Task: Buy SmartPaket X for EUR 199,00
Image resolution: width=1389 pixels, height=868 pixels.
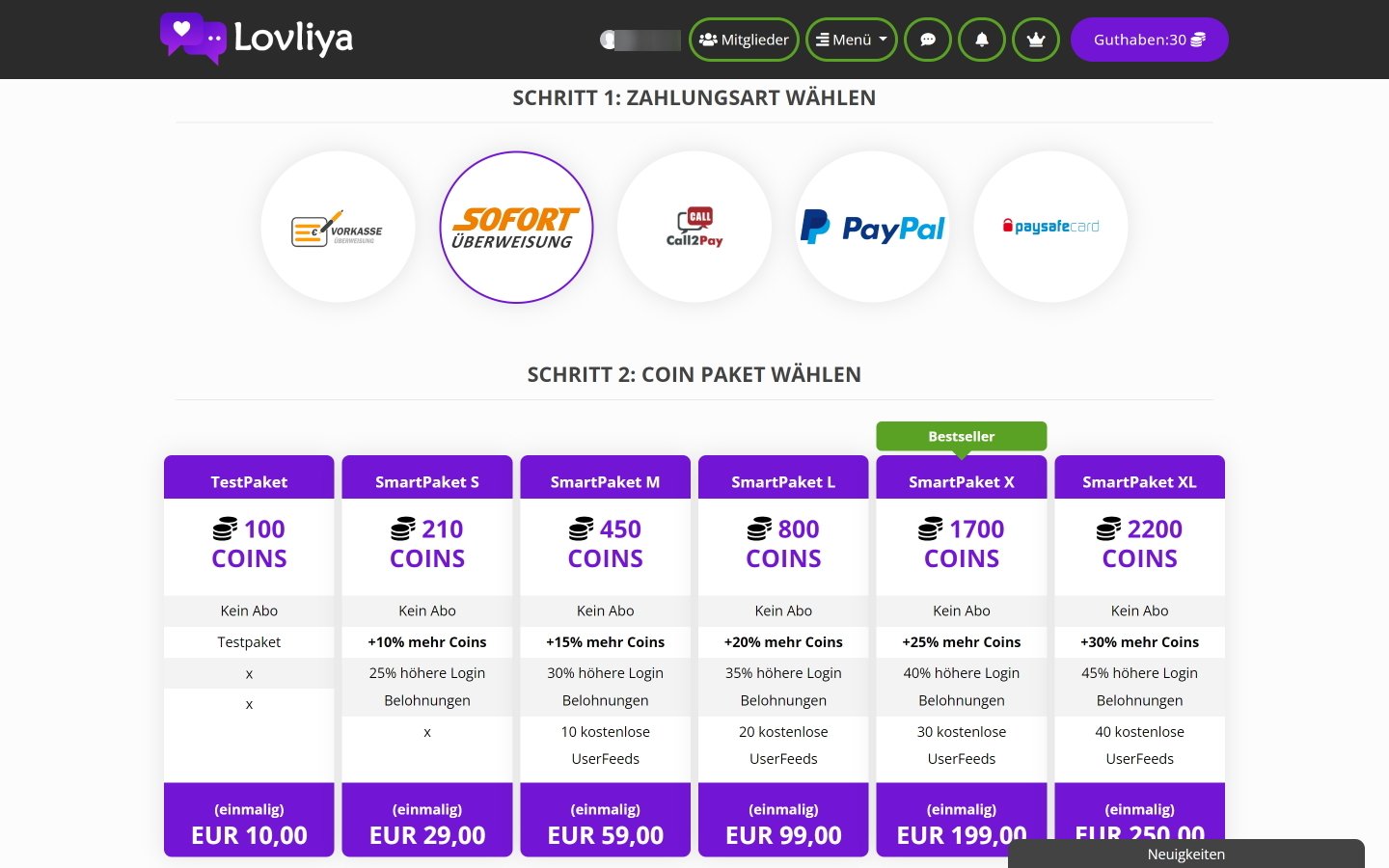Action: click(962, 820)
